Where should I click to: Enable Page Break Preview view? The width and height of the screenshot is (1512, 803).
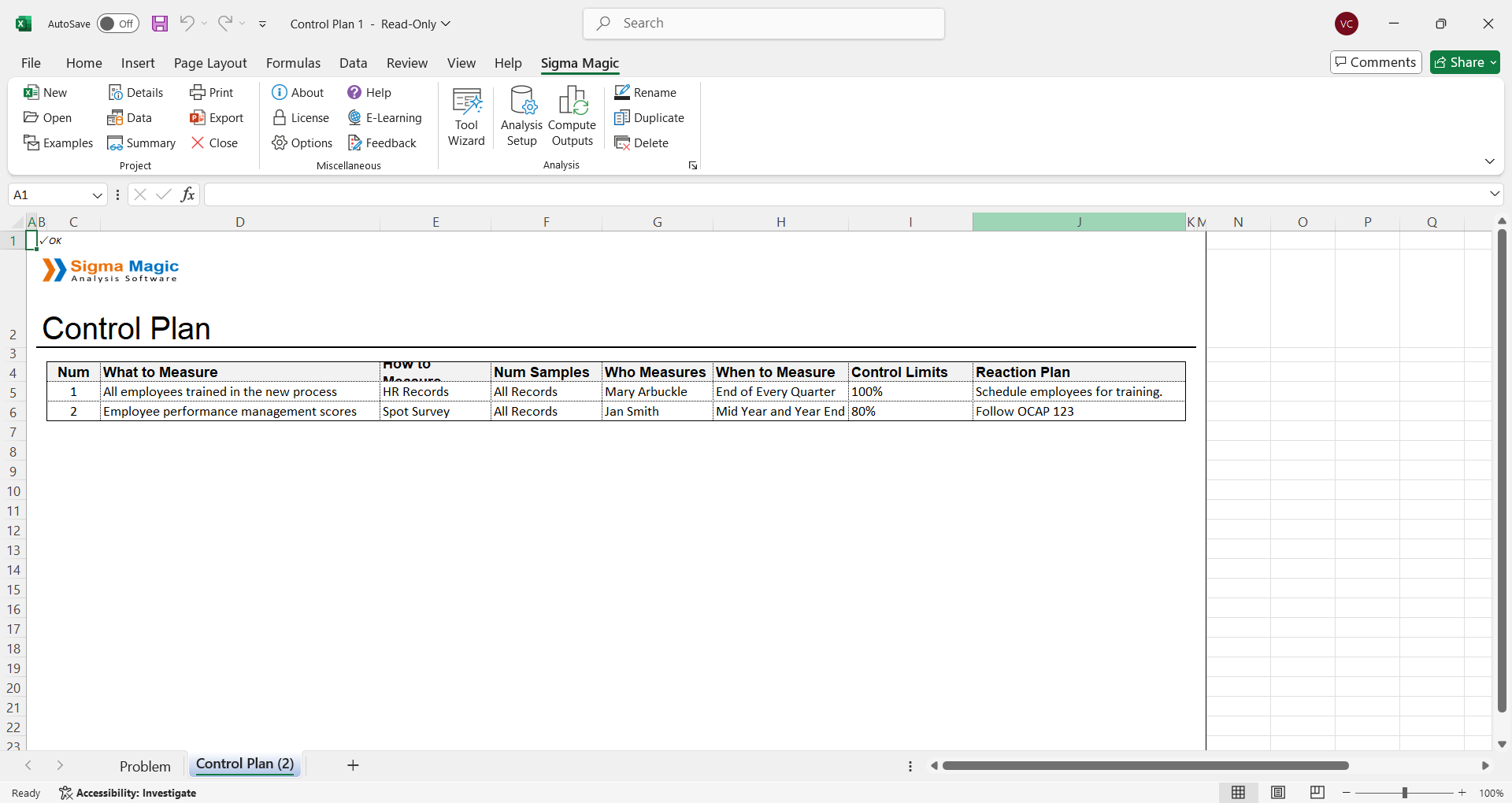[x=1317, y=793]
